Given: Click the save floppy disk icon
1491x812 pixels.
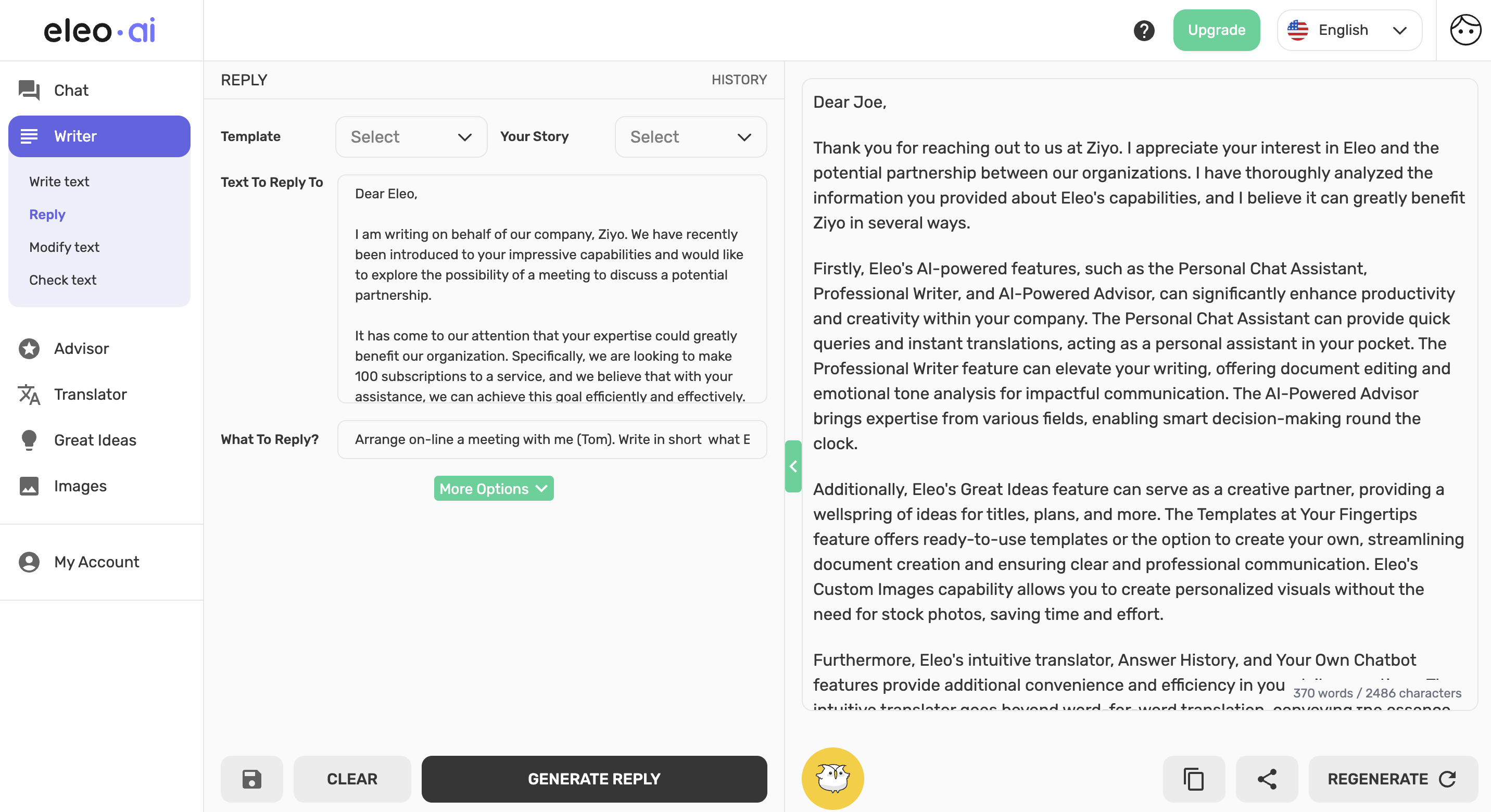Looking at the screenshot, I should pyautogui.click(x=252, y=779).
